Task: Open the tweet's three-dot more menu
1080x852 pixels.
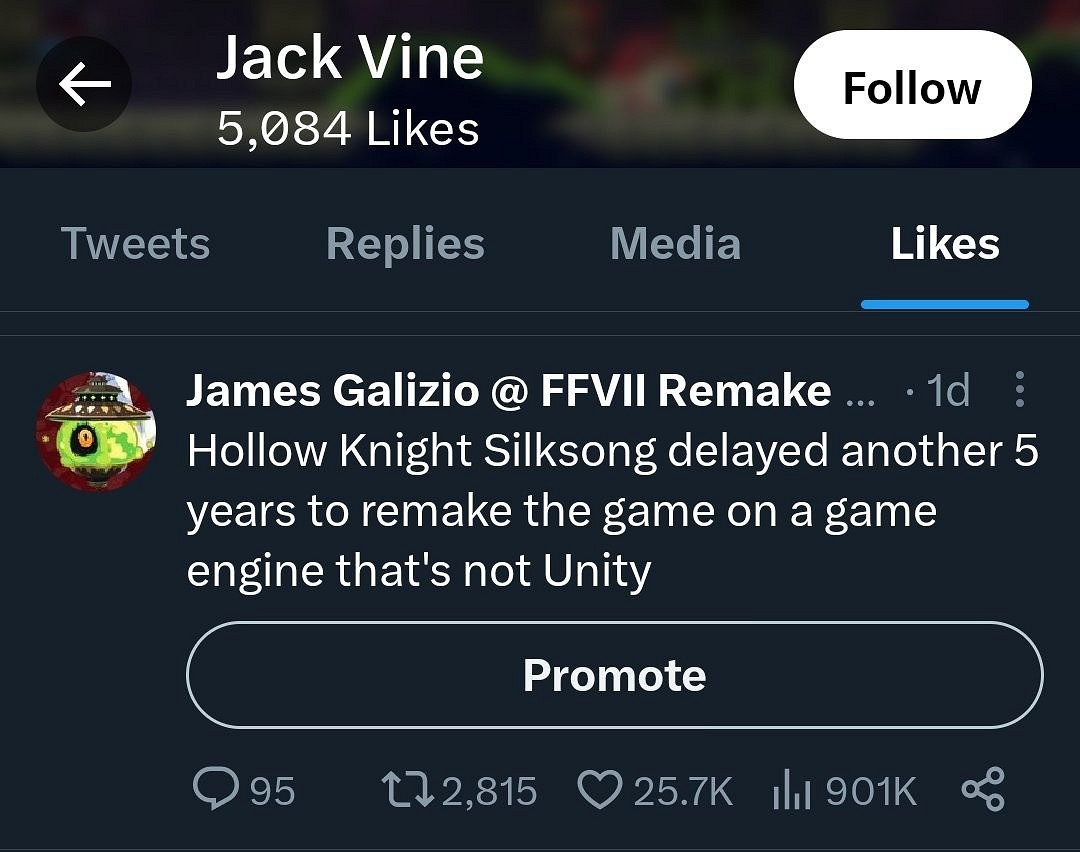Action: coord(1019,390)
